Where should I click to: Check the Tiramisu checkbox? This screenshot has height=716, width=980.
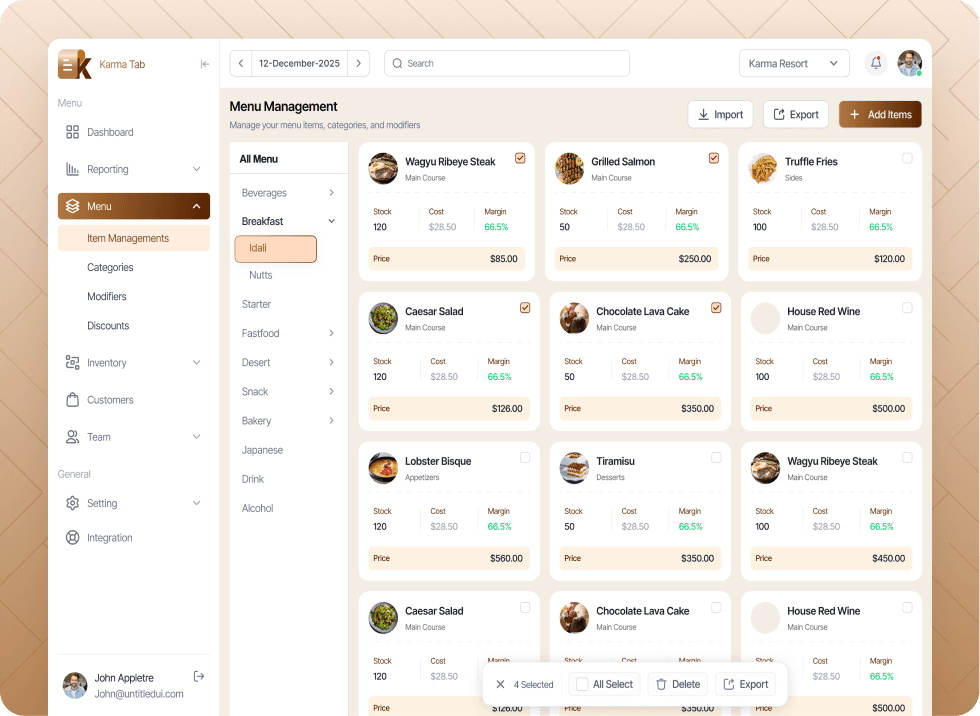point(716,458)
